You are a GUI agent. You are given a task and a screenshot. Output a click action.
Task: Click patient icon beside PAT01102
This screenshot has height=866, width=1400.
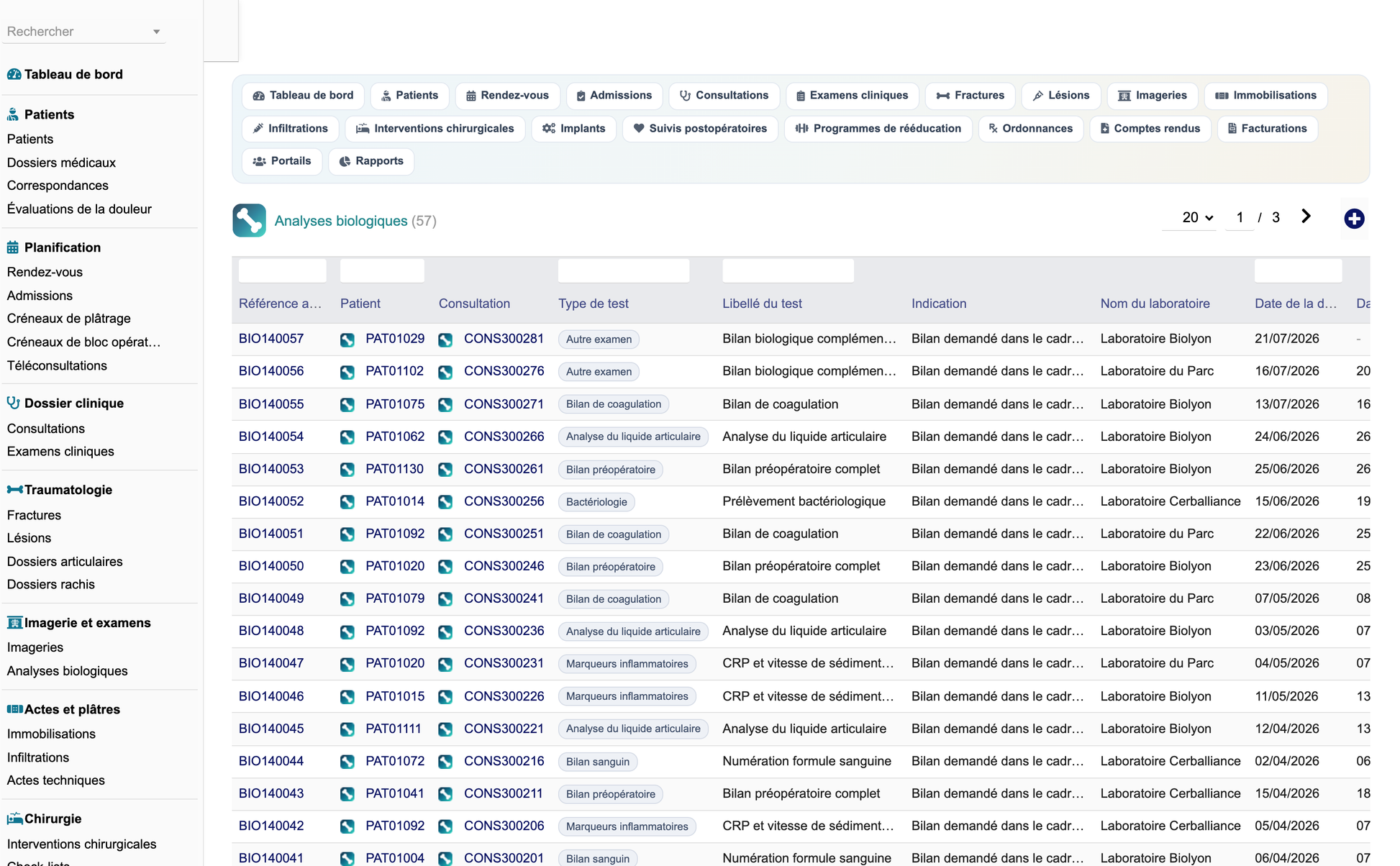tap(347, 372)
